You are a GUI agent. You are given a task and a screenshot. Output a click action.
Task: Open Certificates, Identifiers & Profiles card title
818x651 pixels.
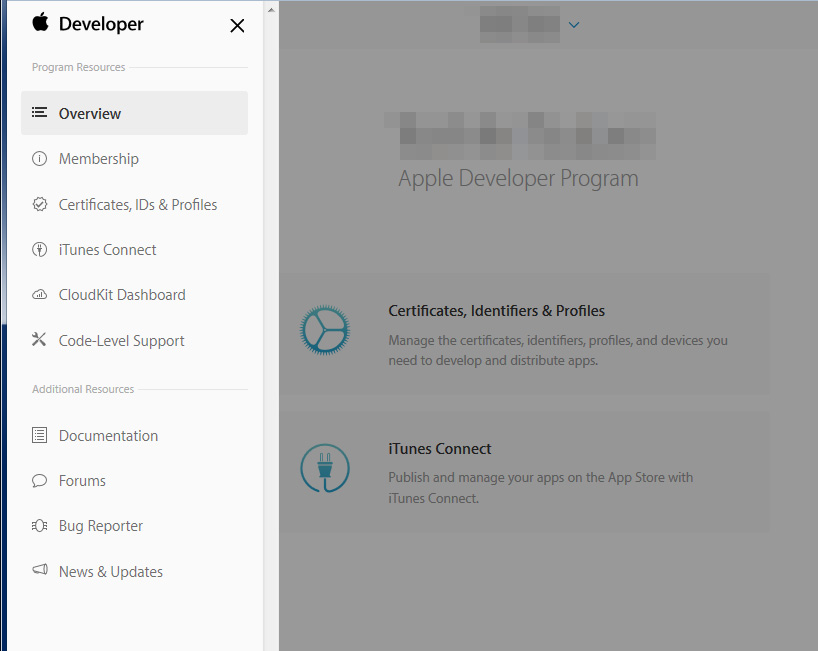(497, 311)
